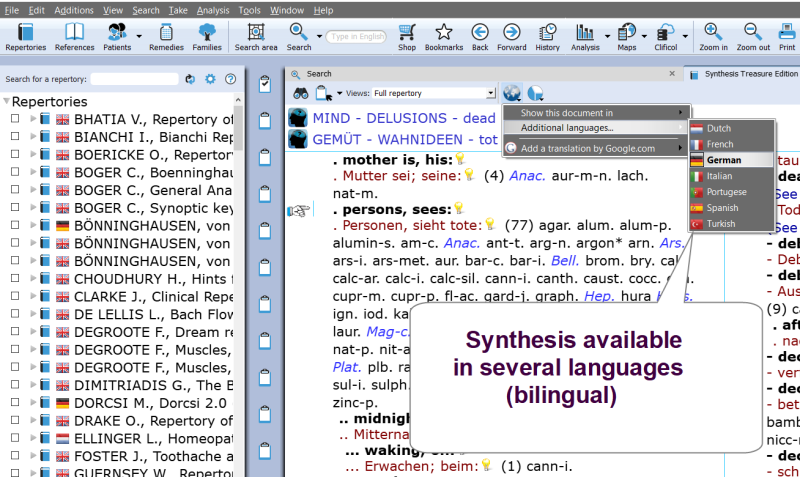Click the Anac. remedy link
800x477 pixels.
point(525,175)
